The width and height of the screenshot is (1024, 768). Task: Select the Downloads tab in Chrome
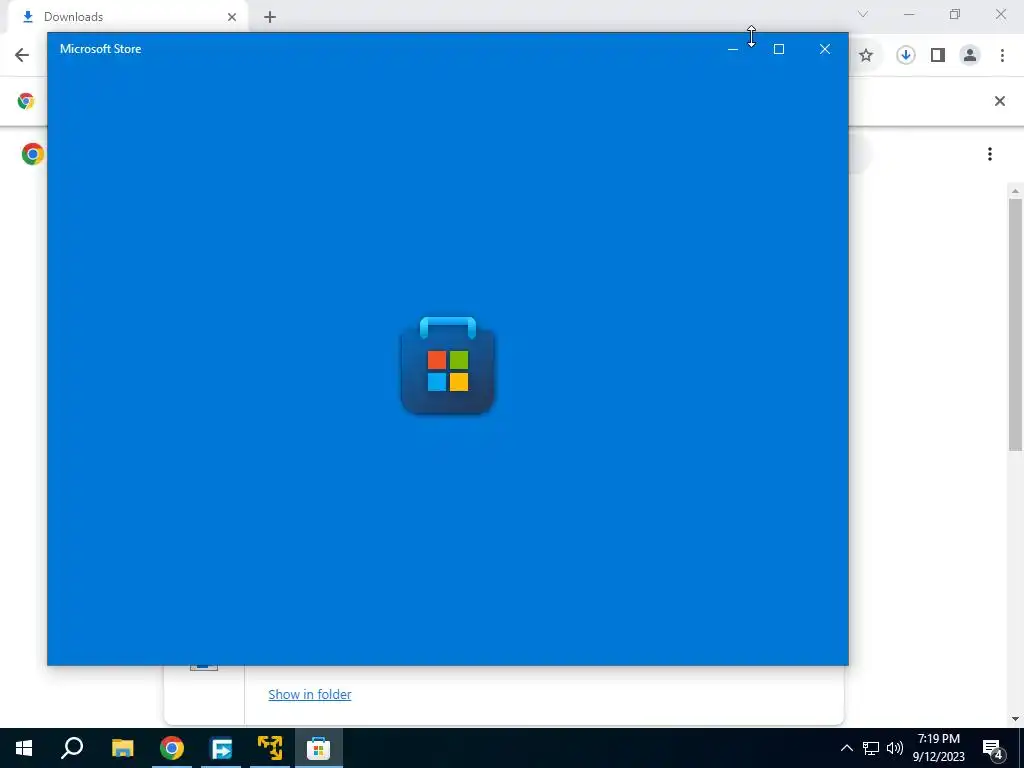pyautogui.click(x=129, y=17)
